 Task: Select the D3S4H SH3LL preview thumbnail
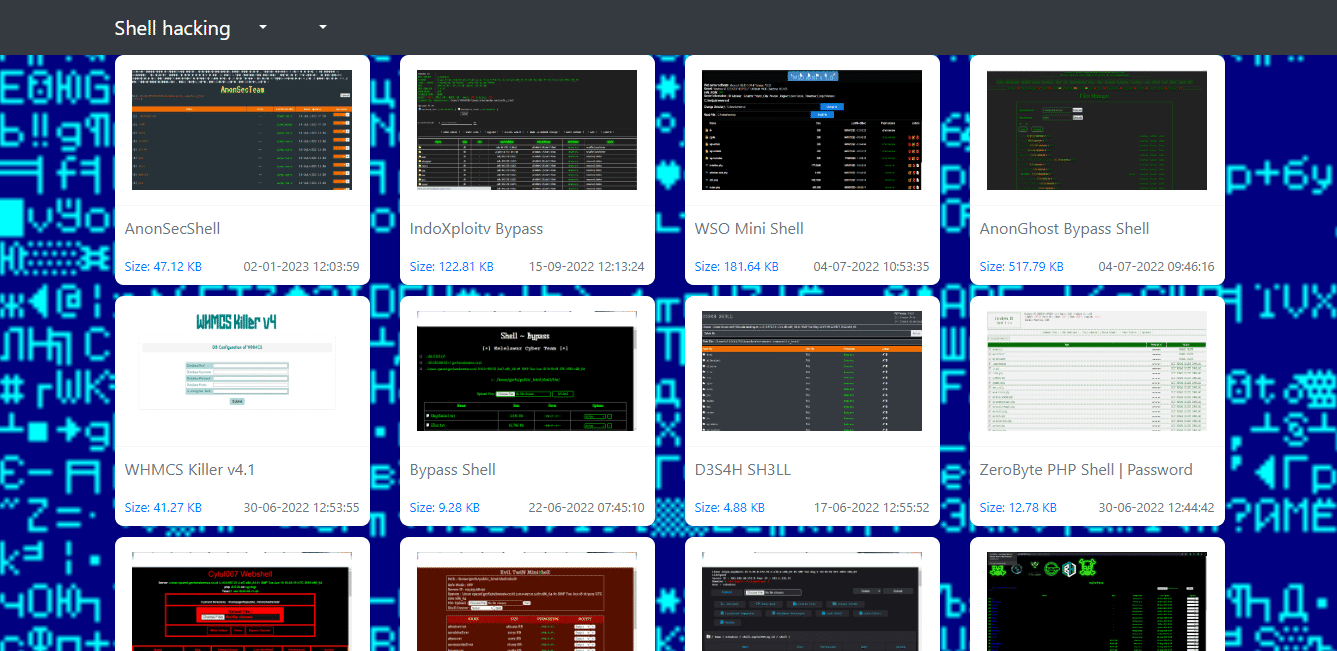(812, 371)
